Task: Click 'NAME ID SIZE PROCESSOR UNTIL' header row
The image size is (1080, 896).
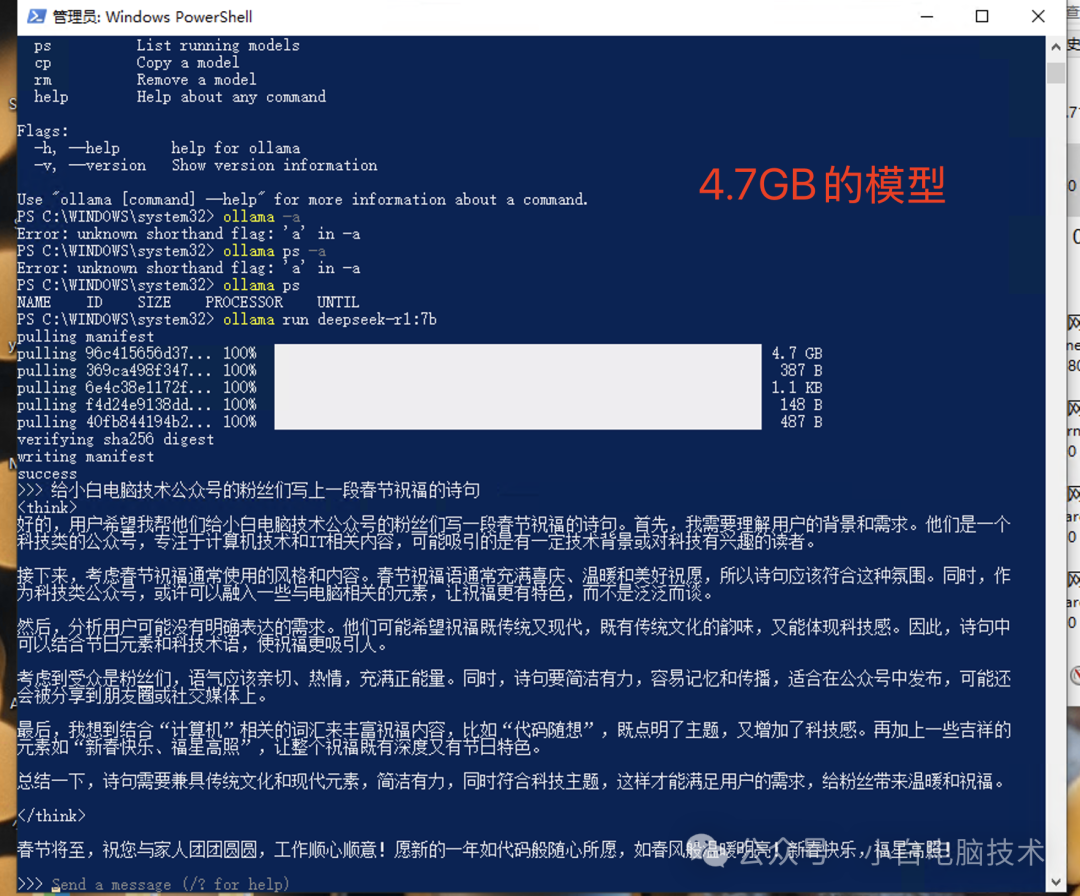Action: (188, 302)
